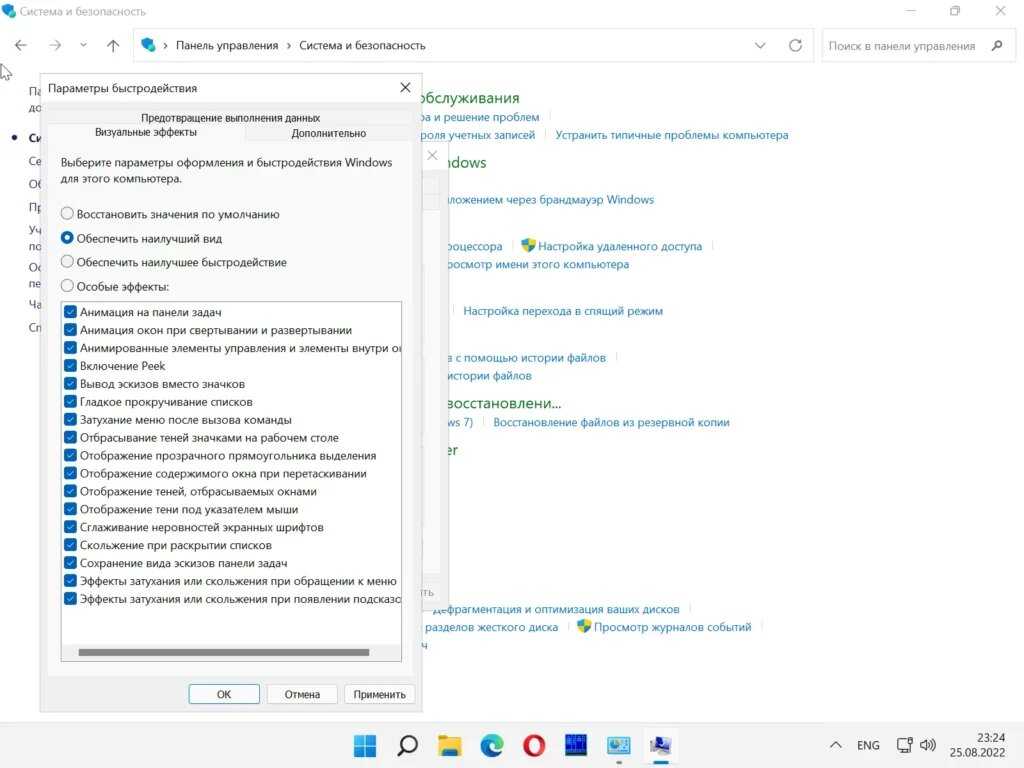This screenshot has width=1024, height=768.
Task: Launch Opera browser from the taskbar
Action: 534,745
